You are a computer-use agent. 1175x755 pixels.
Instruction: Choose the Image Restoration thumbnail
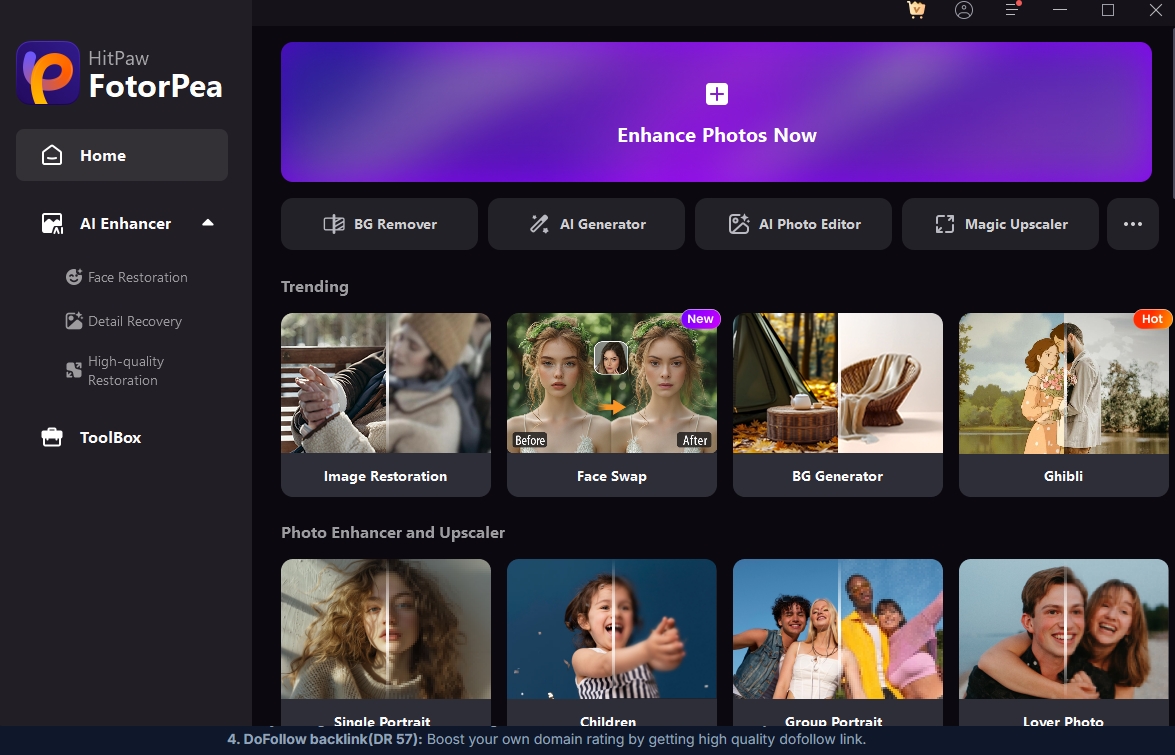(386, 383)
